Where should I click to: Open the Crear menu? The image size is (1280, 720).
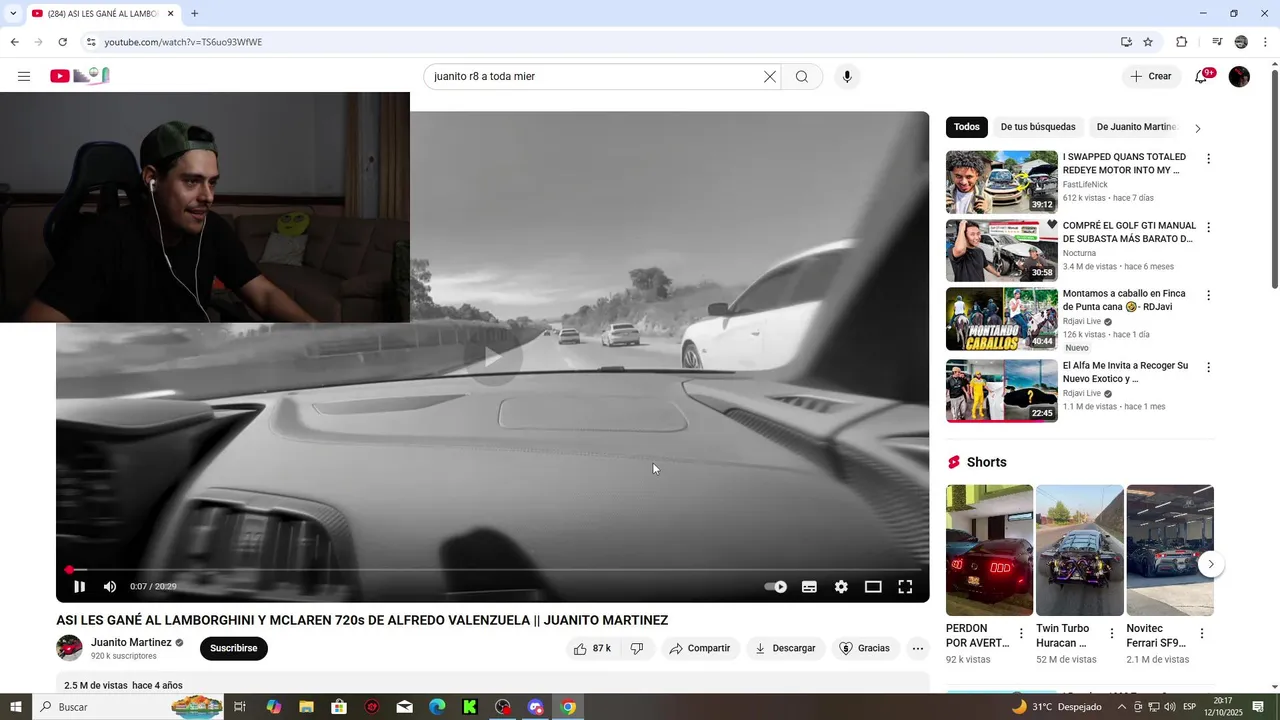pos(1151,77)
